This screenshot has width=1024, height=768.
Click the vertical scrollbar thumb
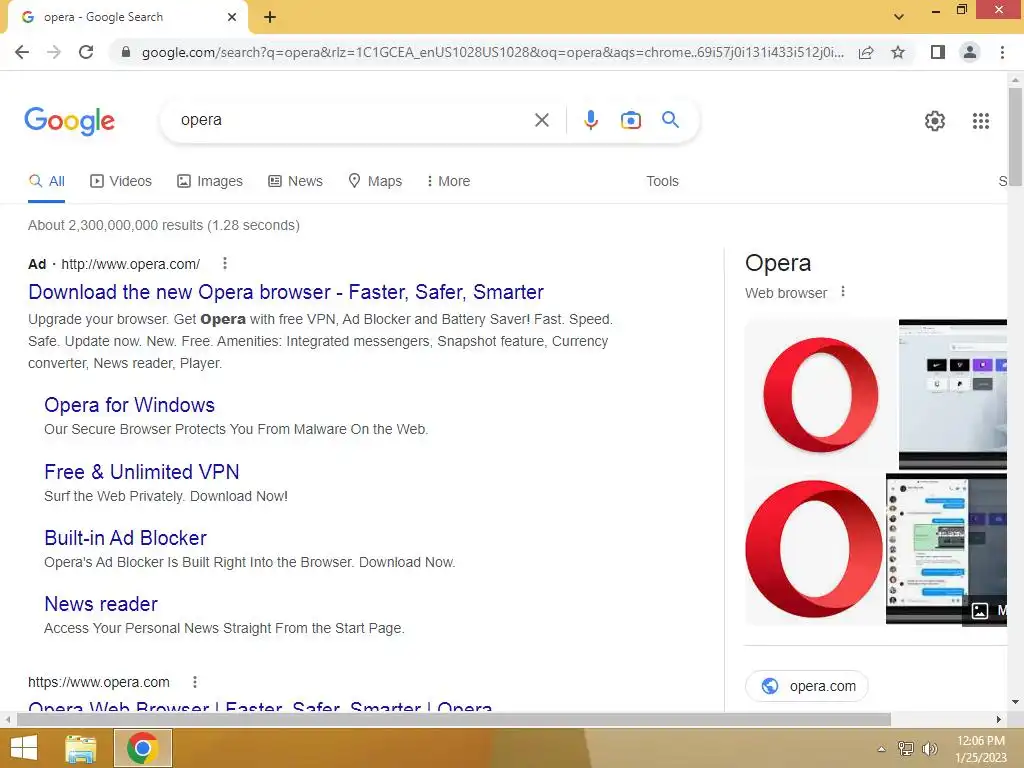pyautogui.click(x=1015, y=137)
